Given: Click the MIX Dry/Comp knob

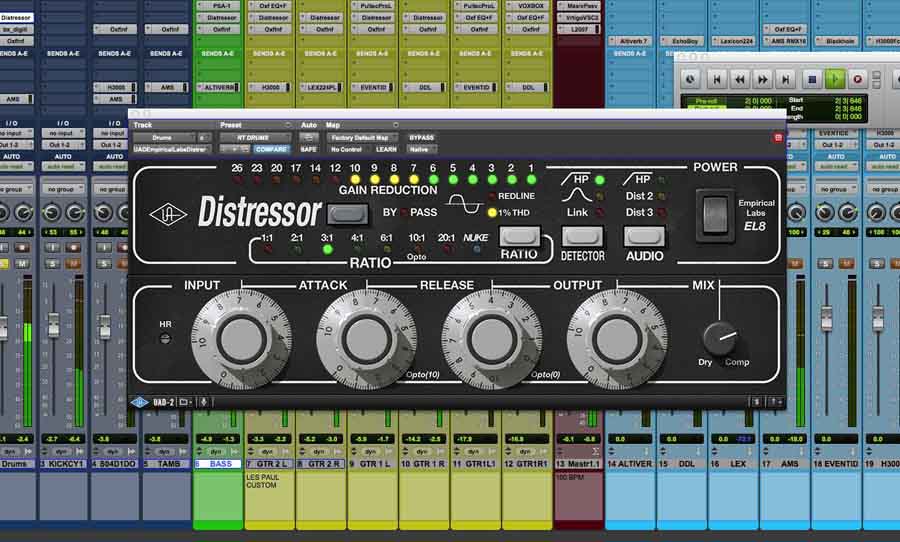Looking at the screenshot, I should point(721,338).
